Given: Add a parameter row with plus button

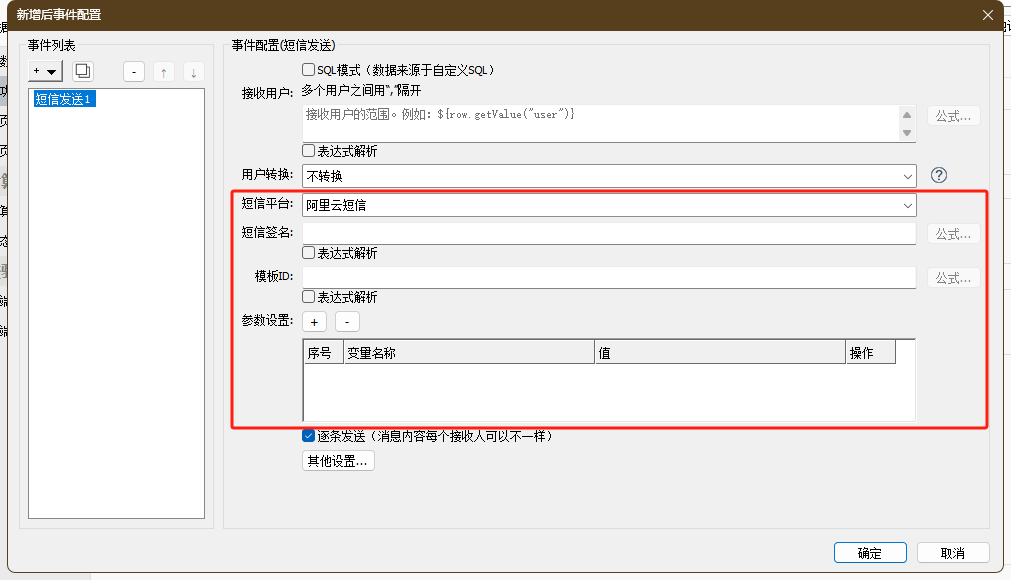Looking at the screenshot, I should (314, 322).
